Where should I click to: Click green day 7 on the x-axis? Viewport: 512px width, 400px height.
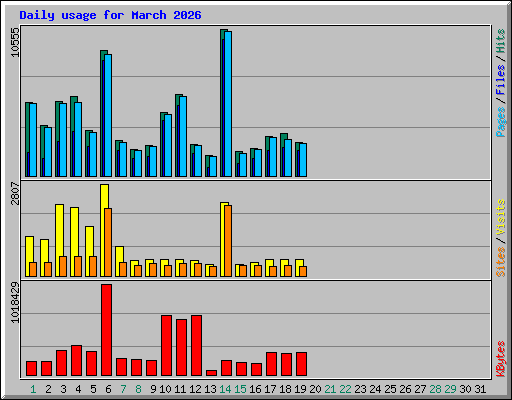coord(123,389)
